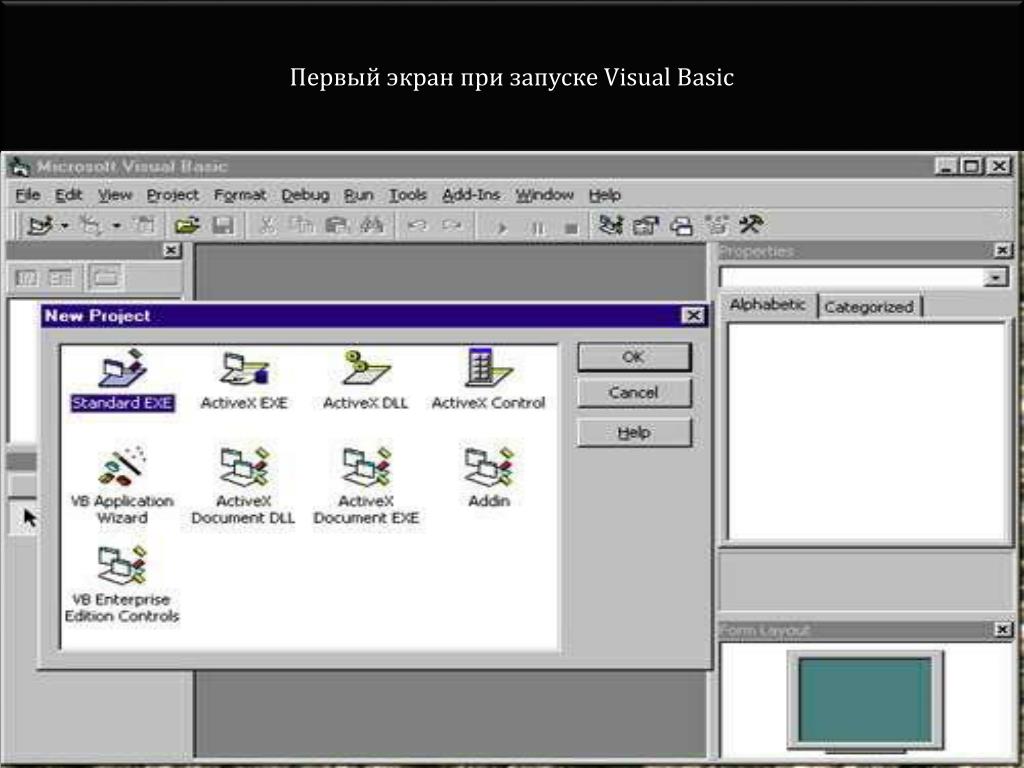Close the New Project dialog

[x=693, y=316]
